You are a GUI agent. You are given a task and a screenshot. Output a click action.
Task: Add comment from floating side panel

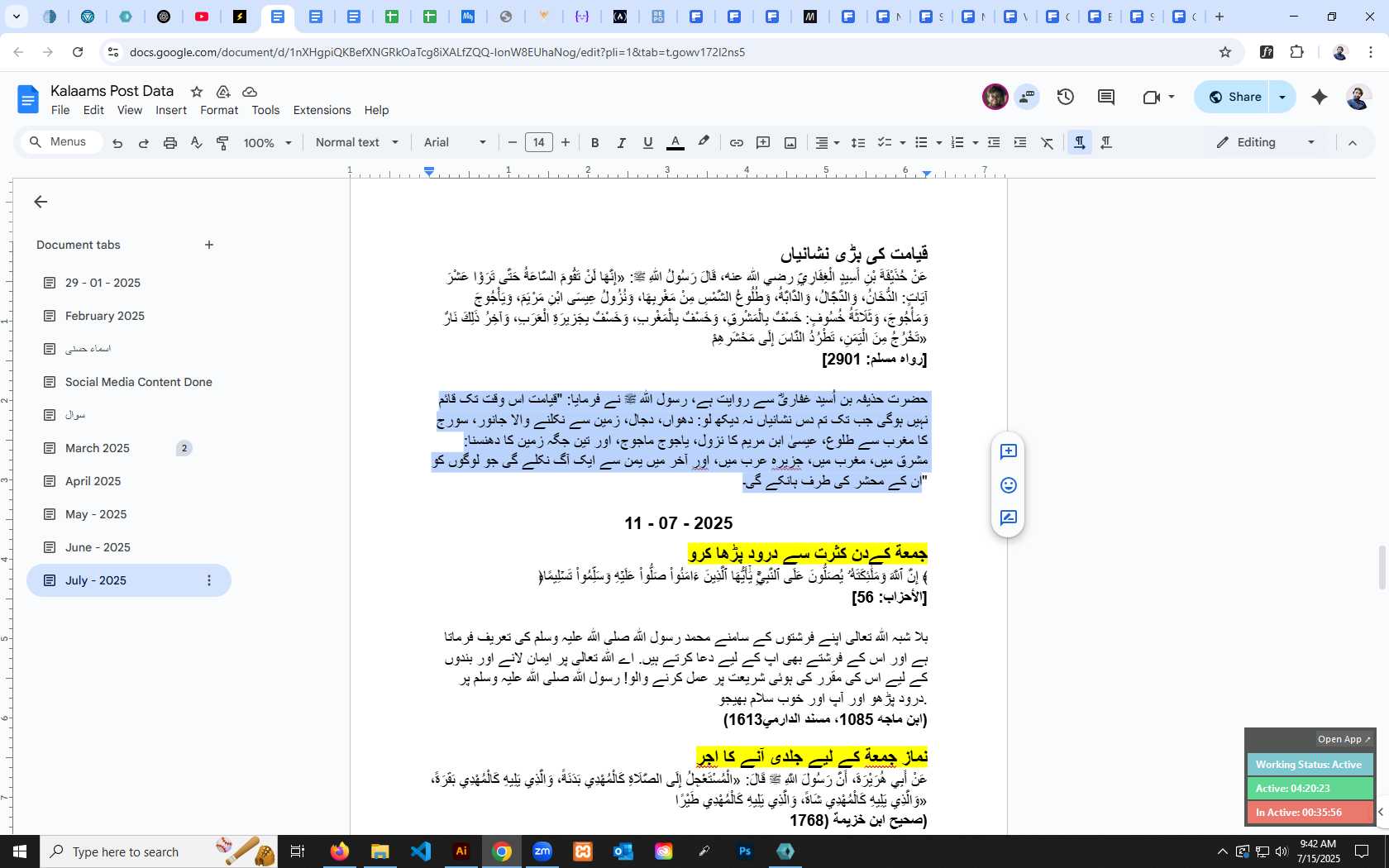(1008, 451)
